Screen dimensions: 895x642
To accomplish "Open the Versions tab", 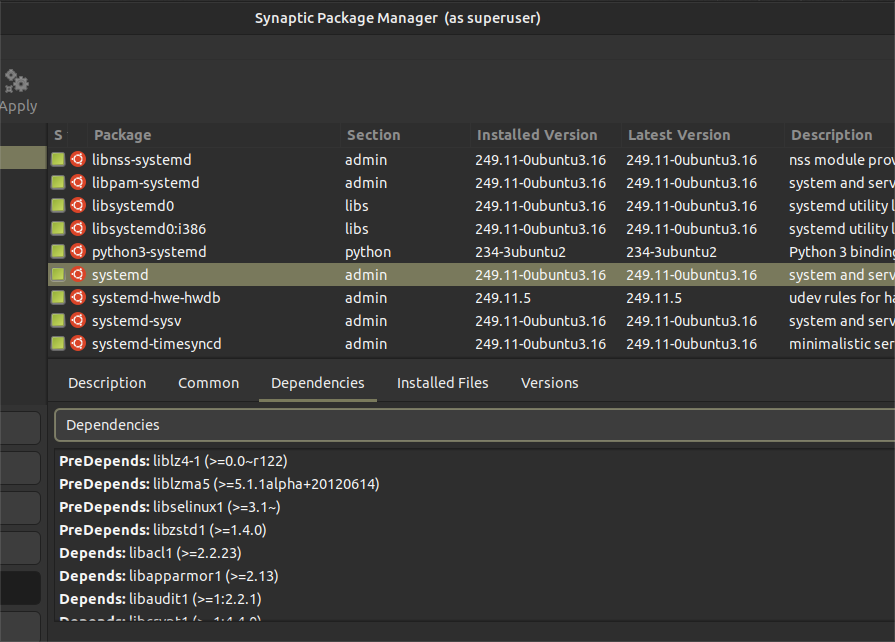I will point(549,383).
